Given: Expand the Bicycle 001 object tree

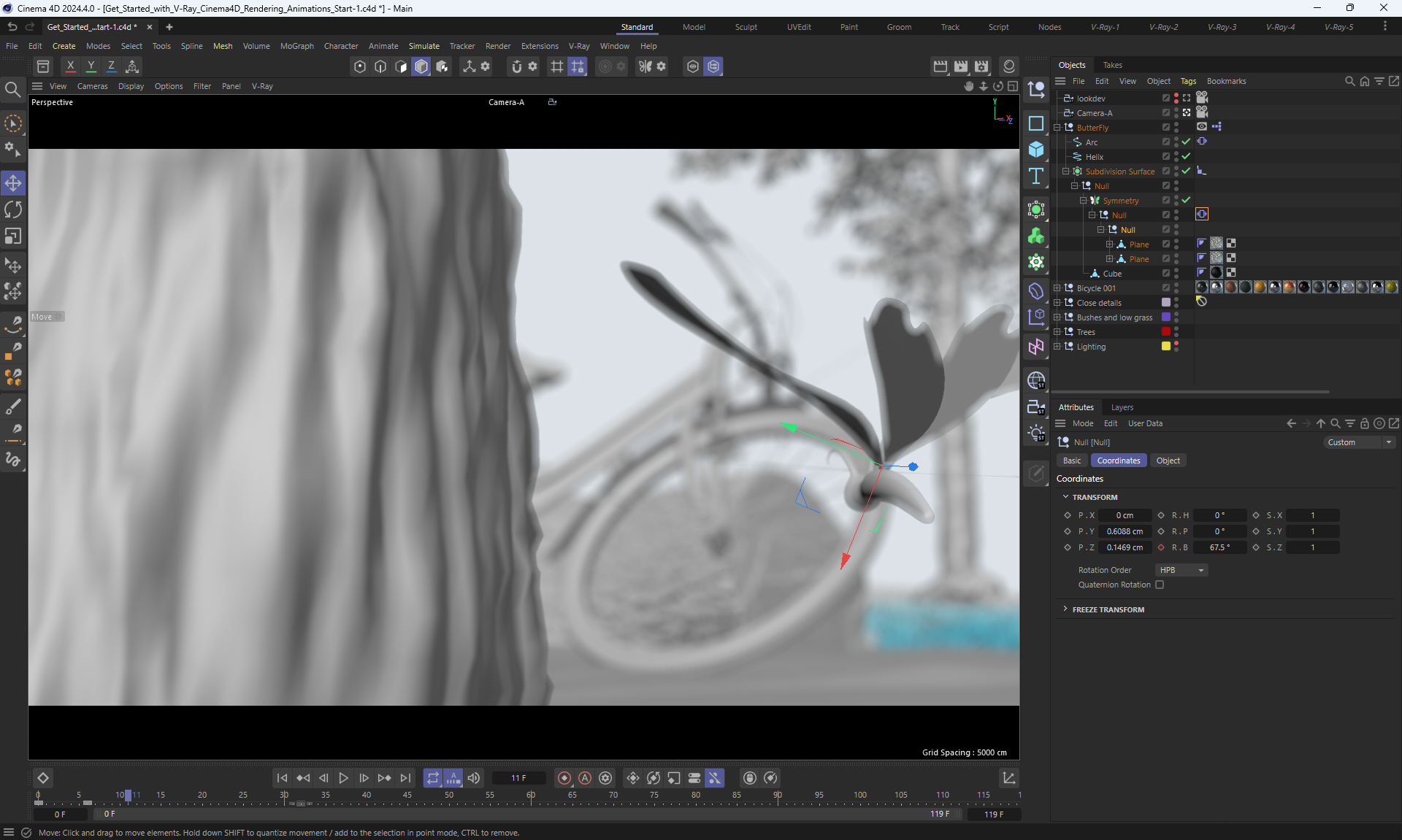Looking at the screenshot, I should click(1057, 288).
